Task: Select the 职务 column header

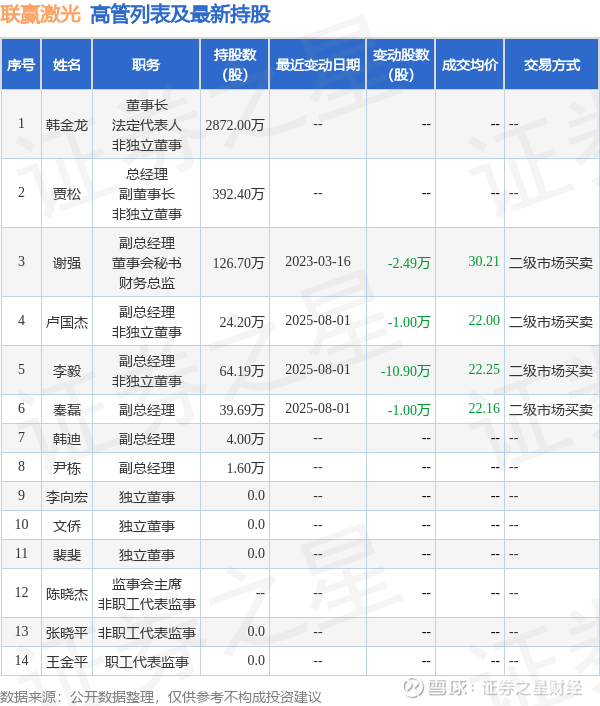Action: coord(146,65)
